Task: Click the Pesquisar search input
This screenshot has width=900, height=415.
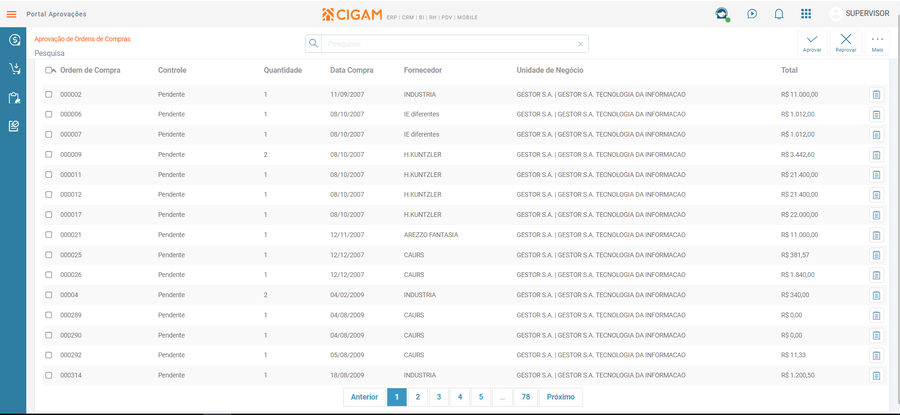Action: point(448,44)
